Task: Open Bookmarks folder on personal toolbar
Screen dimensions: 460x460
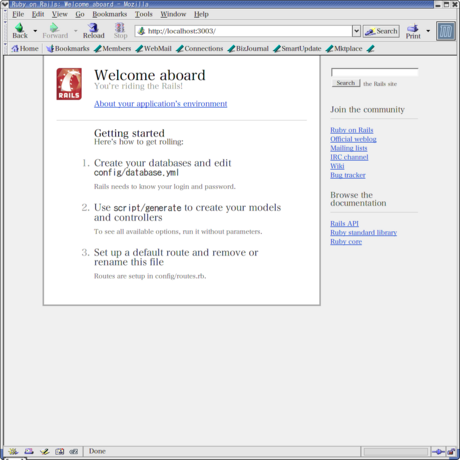Action: click(x=68, y=49)
